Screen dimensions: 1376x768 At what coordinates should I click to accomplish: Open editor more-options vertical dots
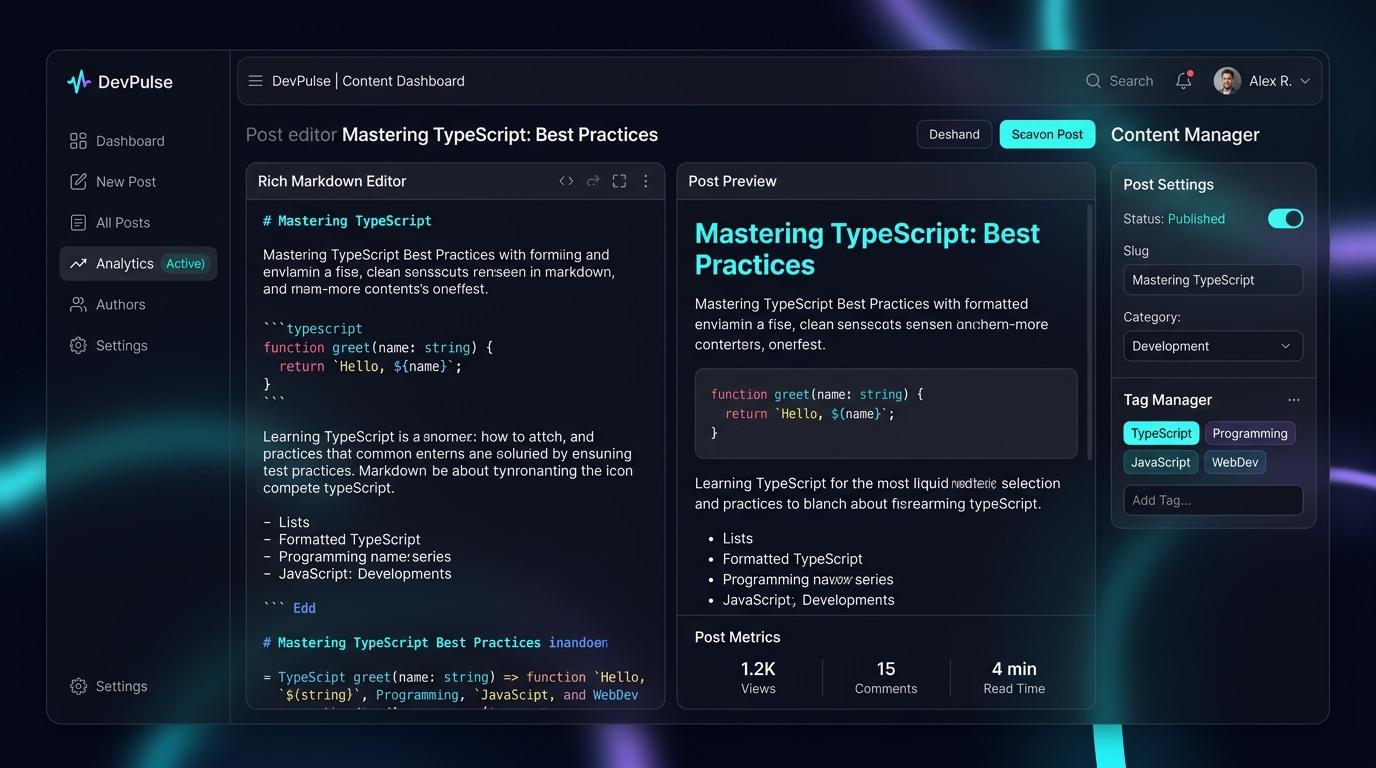[645, 181]
